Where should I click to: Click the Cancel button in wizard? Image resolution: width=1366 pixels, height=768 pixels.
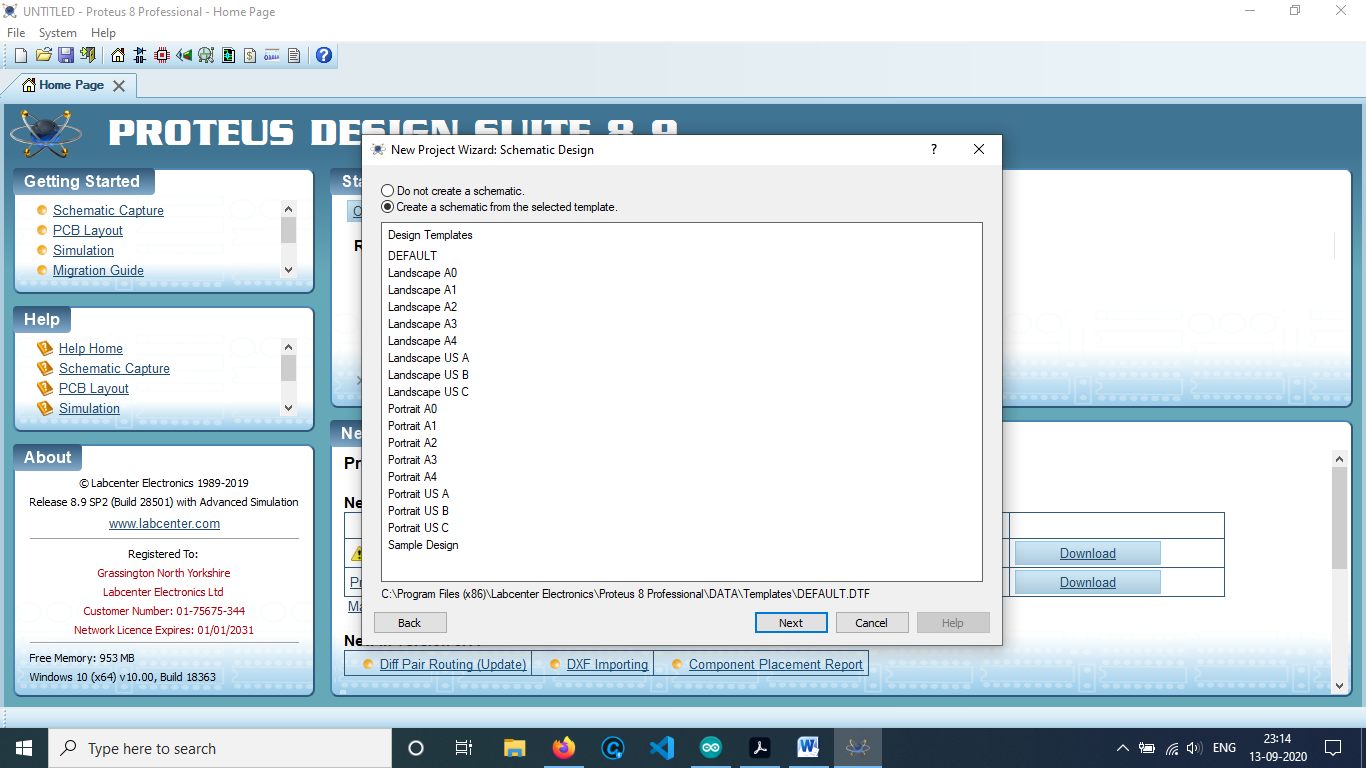(x=872, y=622)
